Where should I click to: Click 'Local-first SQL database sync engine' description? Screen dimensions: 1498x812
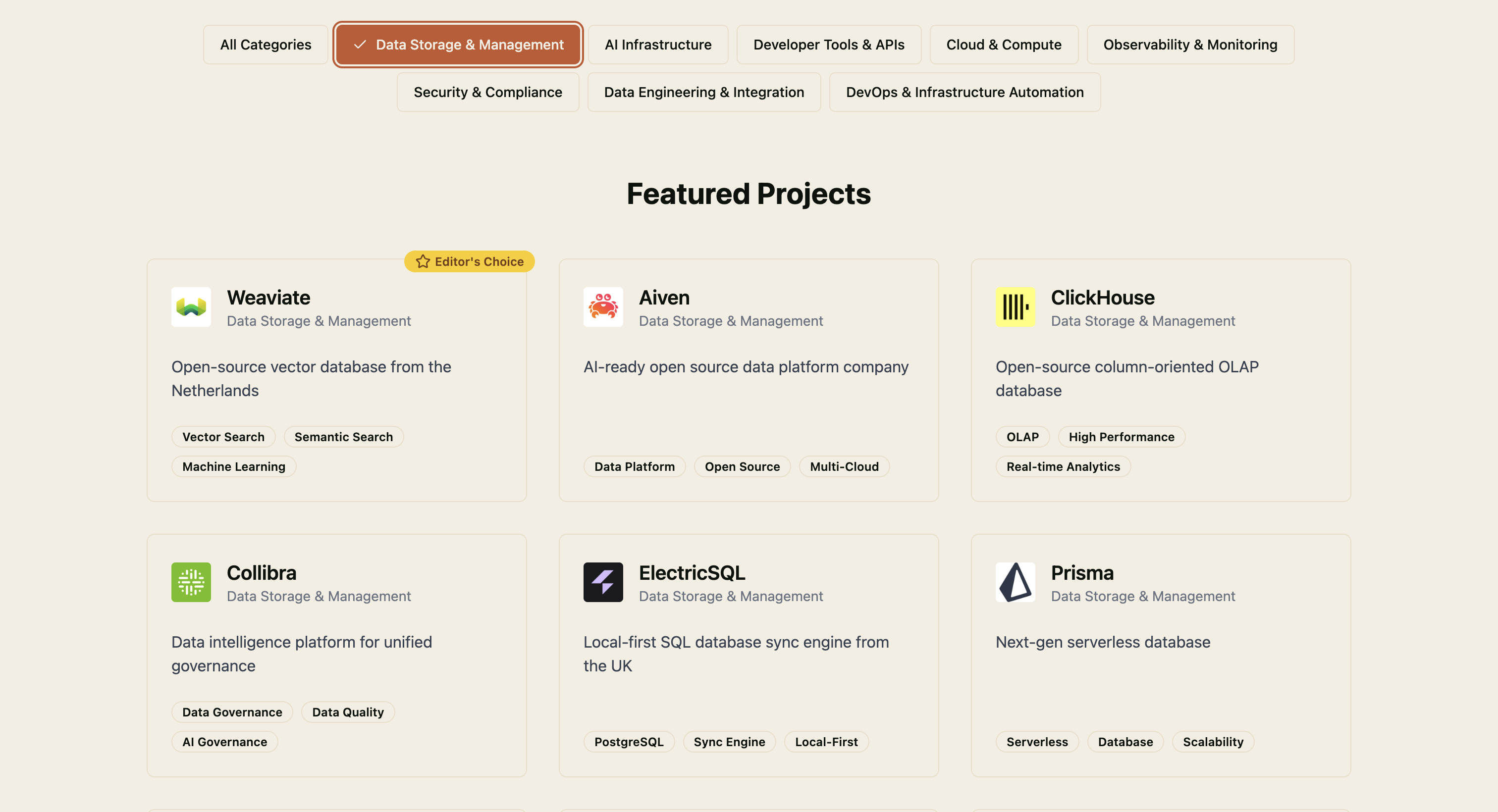click(736, 654)
